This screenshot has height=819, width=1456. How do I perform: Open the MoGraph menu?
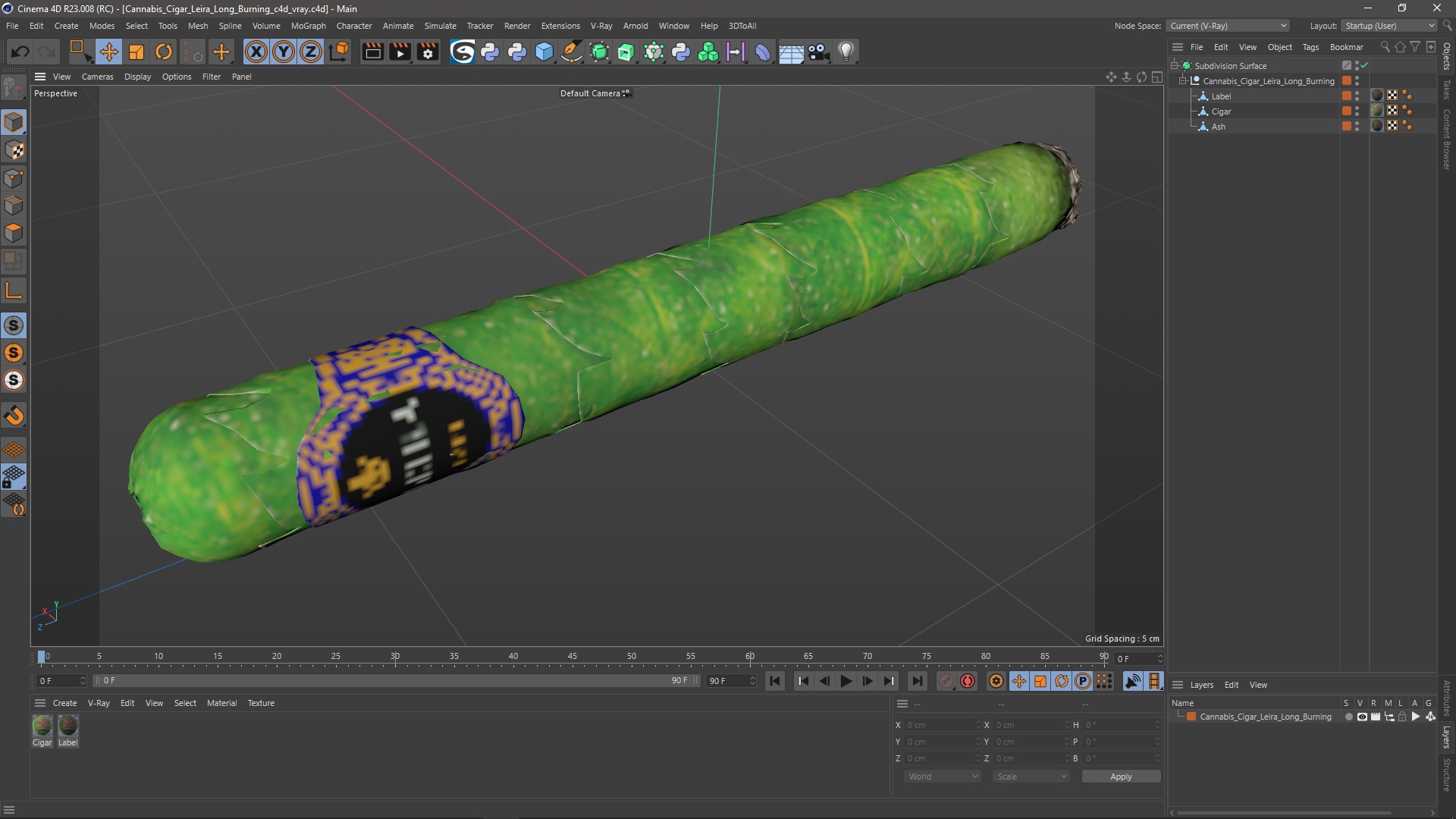(308, 26)
